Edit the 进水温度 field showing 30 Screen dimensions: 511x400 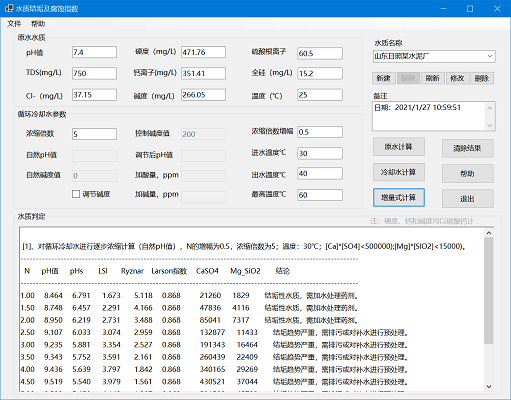[320, 153]
